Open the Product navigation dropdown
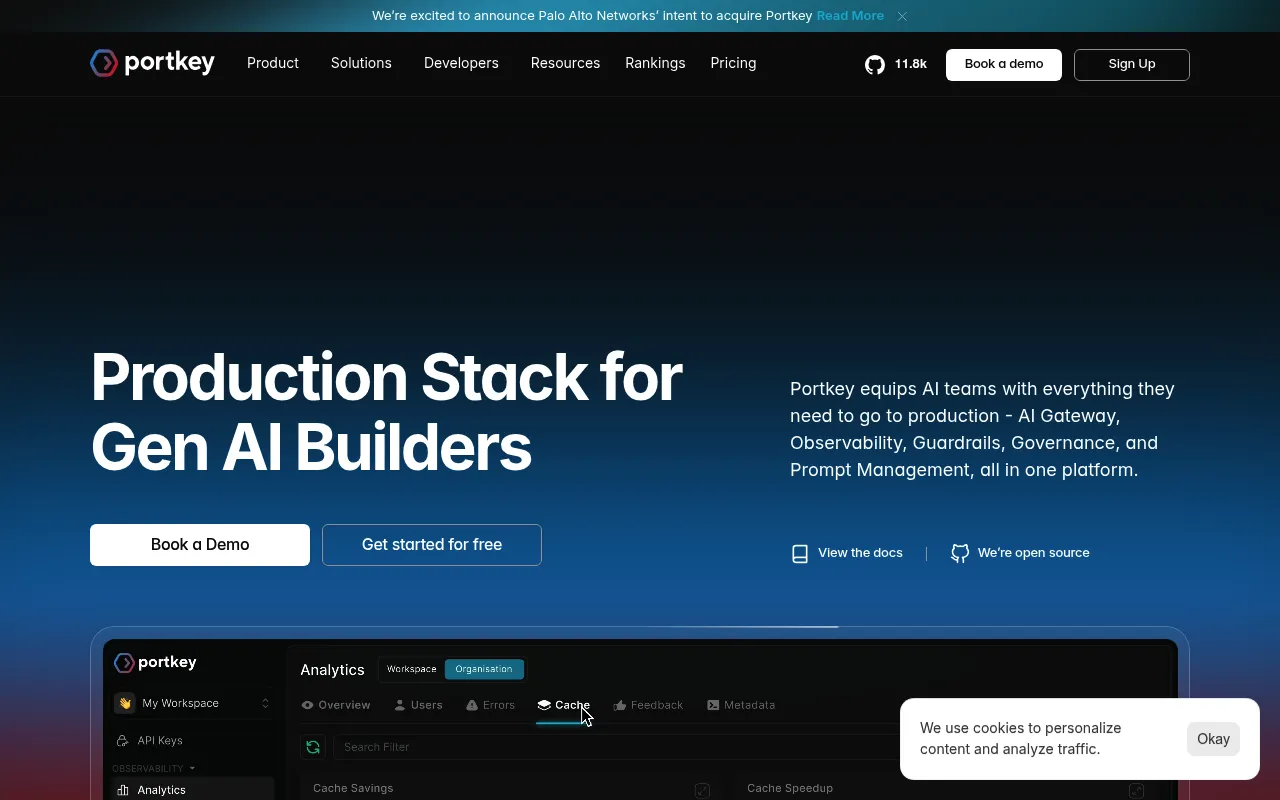 [x=273, y=63]
